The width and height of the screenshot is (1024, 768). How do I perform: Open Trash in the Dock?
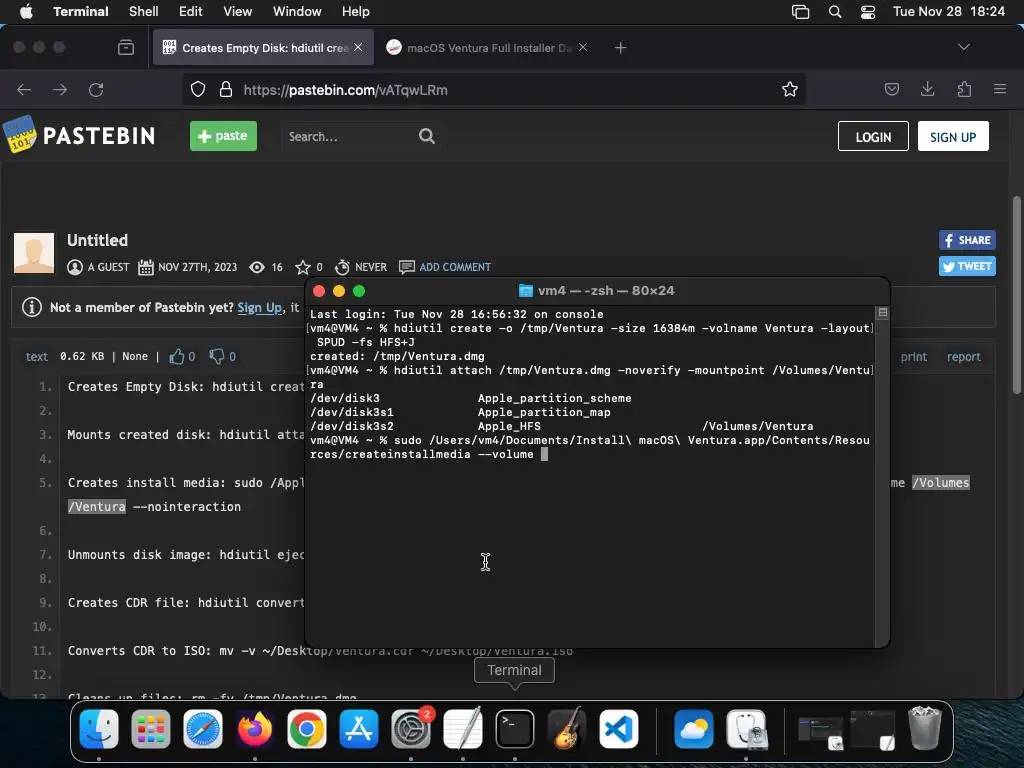coord(925,728)
